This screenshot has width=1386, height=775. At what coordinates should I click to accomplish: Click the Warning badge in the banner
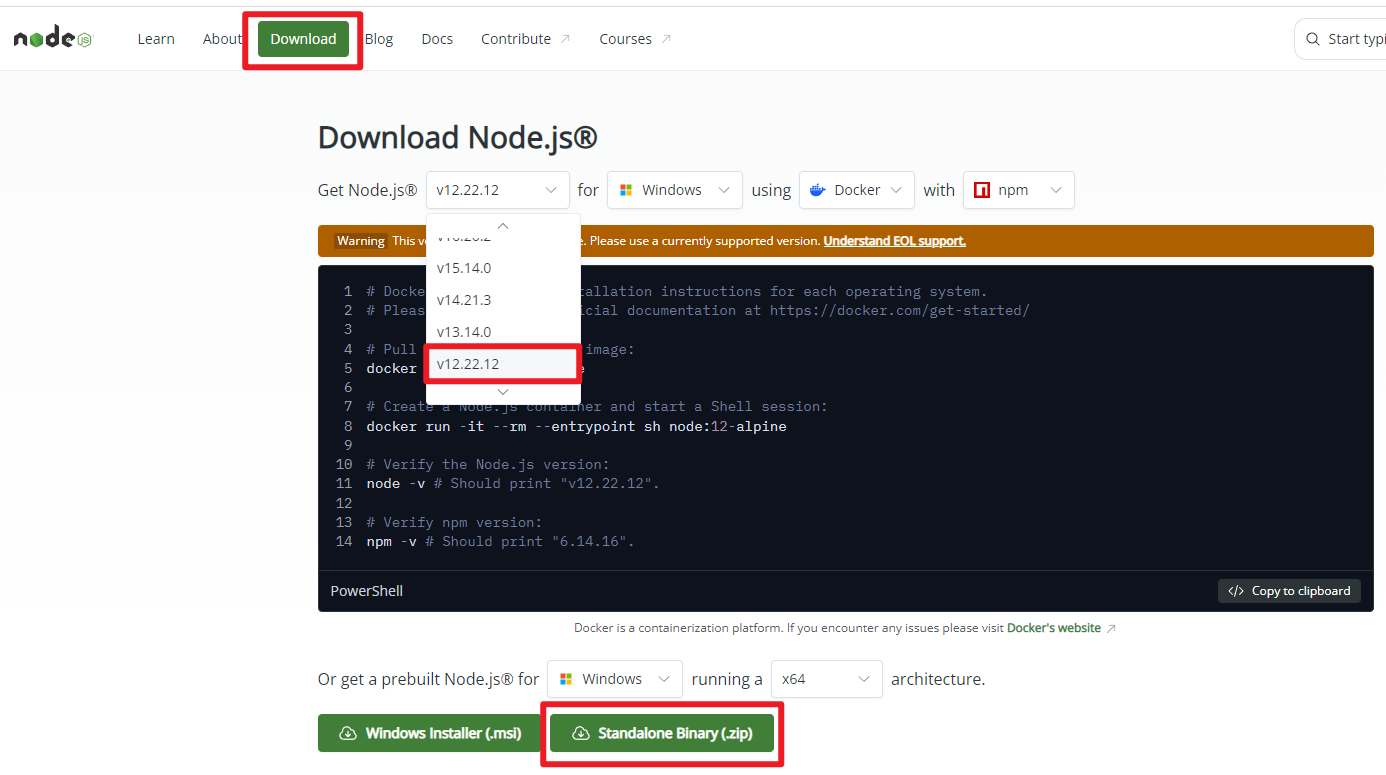361,241
